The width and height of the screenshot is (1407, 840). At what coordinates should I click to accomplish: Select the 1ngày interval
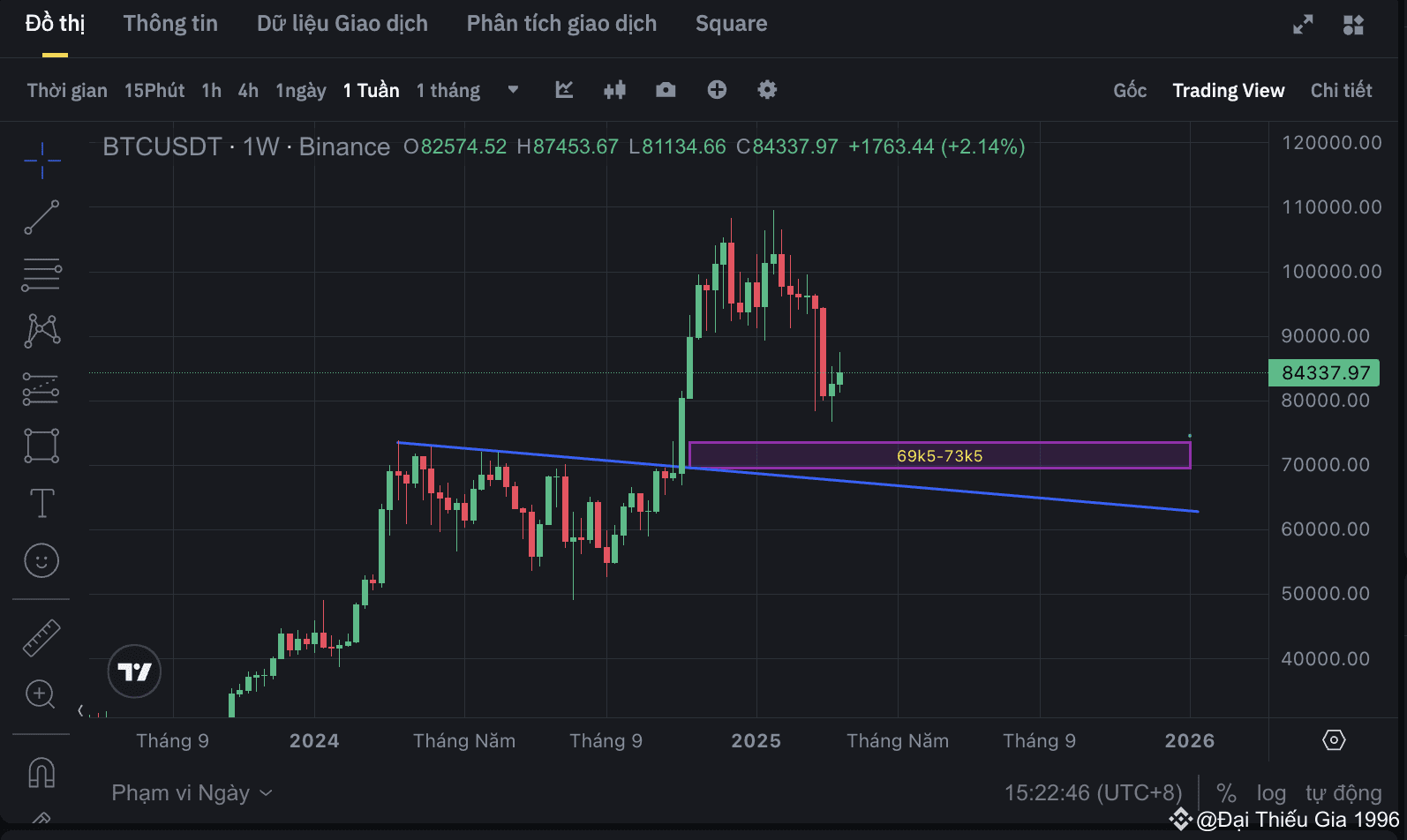click(x=301, y=91)
